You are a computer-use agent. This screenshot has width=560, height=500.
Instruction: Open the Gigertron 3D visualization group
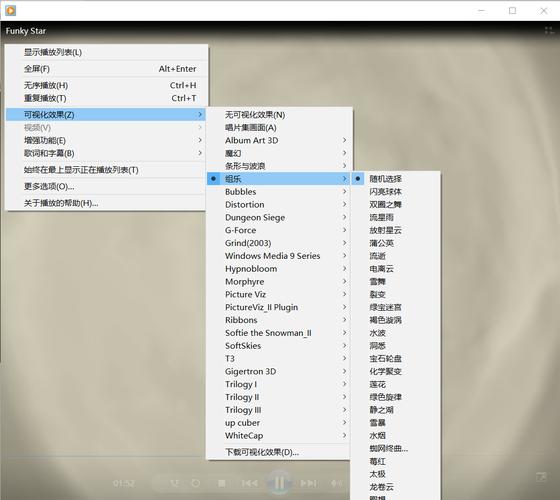[279, 371]
